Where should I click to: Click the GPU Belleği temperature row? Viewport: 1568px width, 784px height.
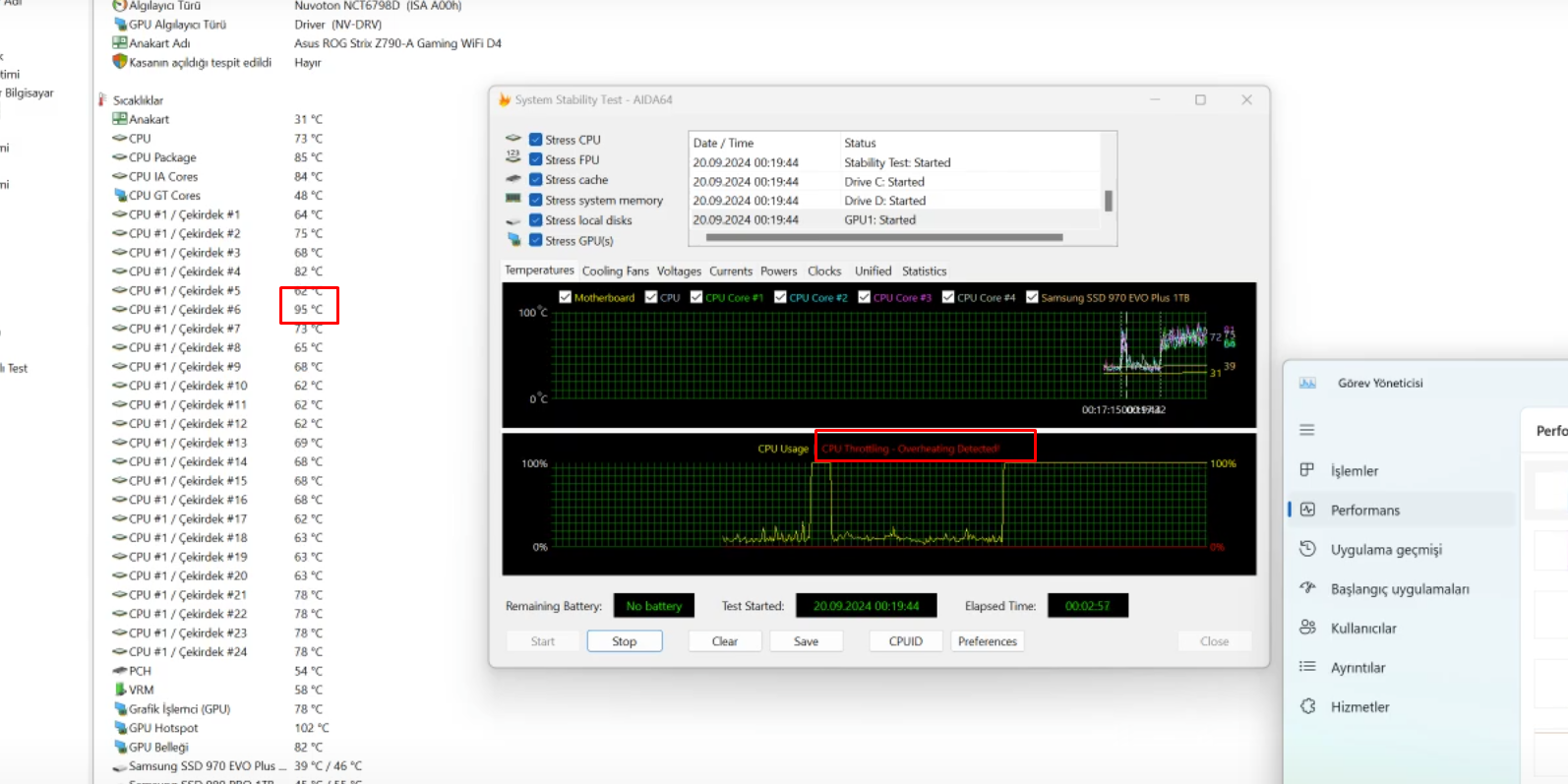click(218, 747)
